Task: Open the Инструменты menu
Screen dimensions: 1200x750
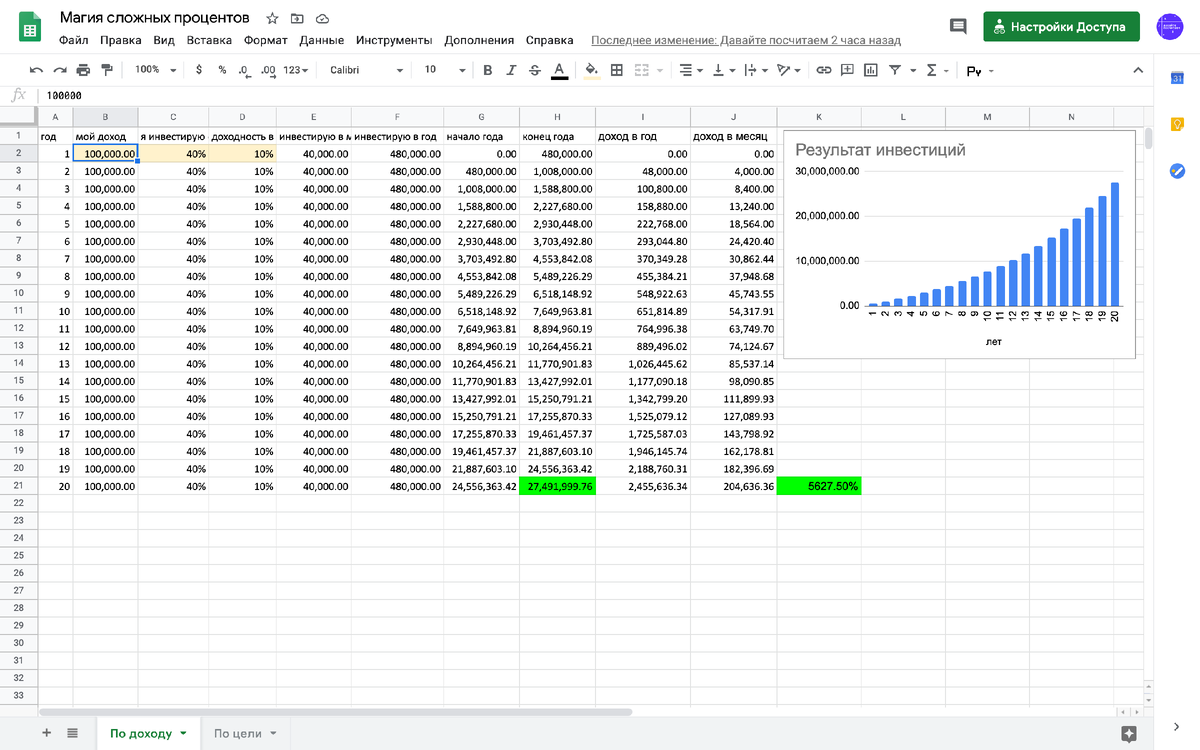Action: coord(393,40)
